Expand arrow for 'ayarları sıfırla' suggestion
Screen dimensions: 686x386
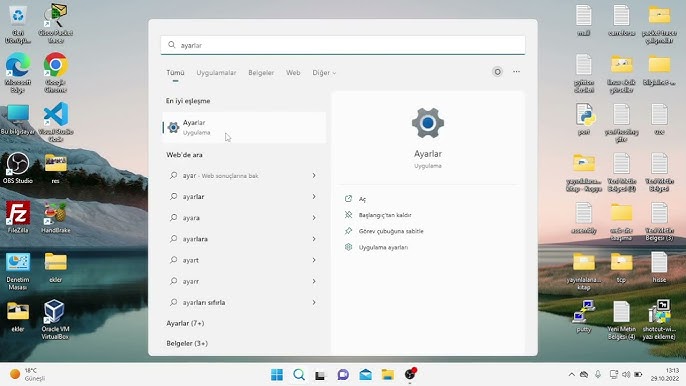(x=314, y=302)
